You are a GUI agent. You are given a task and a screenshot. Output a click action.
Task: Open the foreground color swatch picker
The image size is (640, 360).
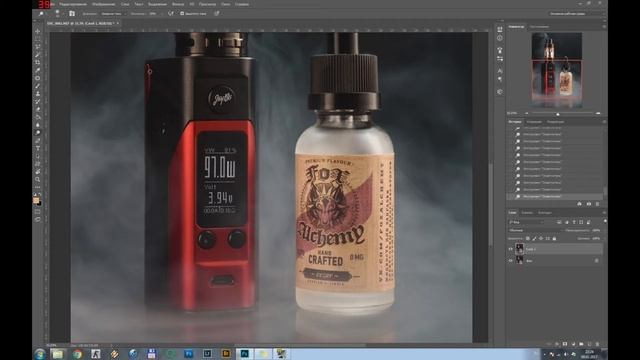(36, 200)
